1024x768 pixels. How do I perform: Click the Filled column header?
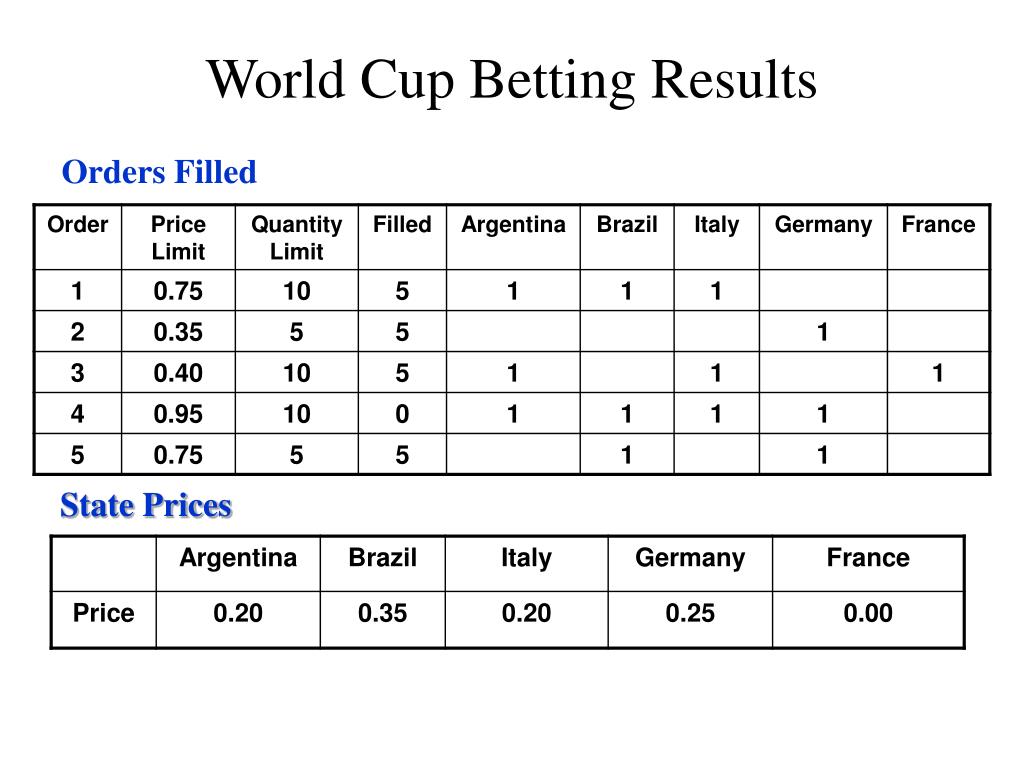tap(402, 224)
